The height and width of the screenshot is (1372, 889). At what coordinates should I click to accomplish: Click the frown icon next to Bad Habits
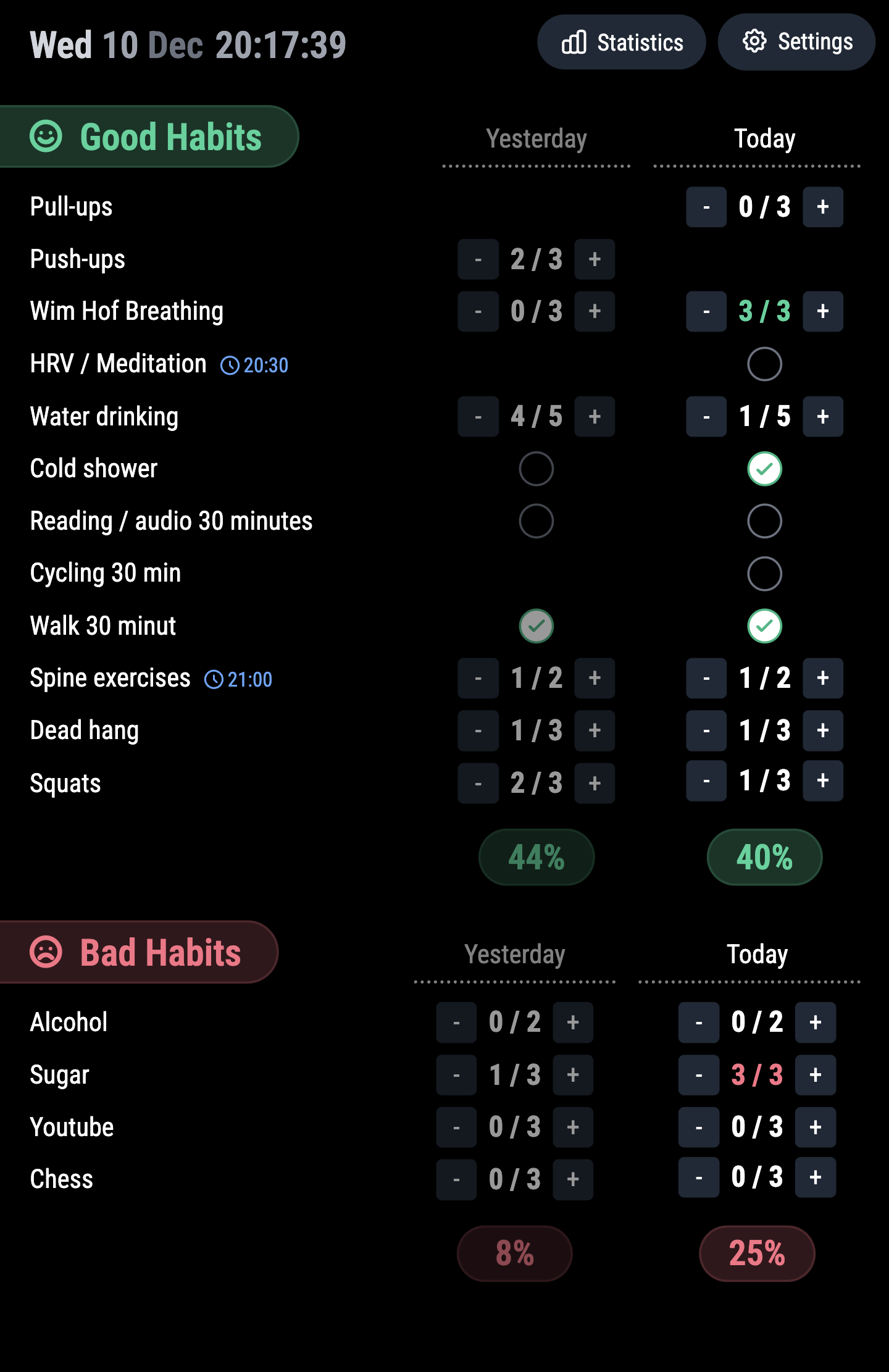[45, 952]
